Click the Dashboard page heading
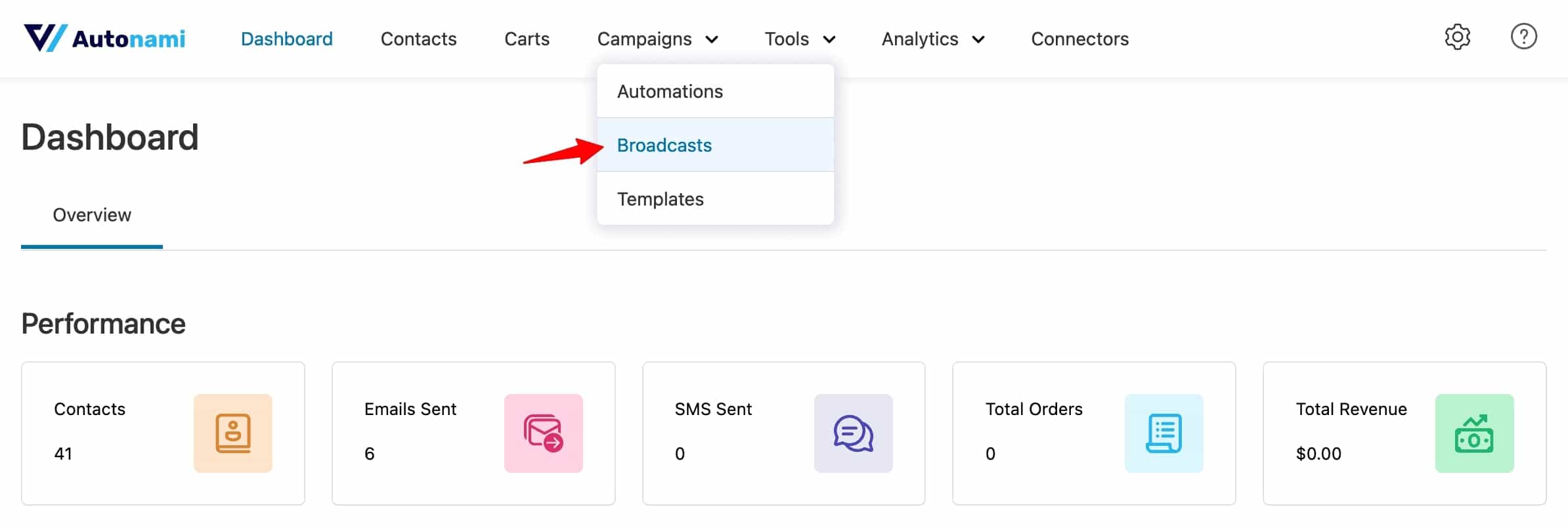Screen dimensions: 1568x528 click(110, 137)
